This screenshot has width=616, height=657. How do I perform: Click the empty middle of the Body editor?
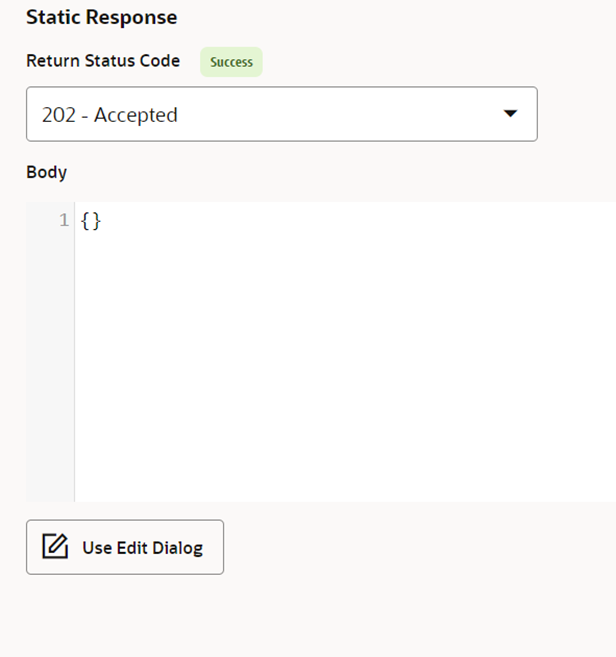(x=345, y=351)
